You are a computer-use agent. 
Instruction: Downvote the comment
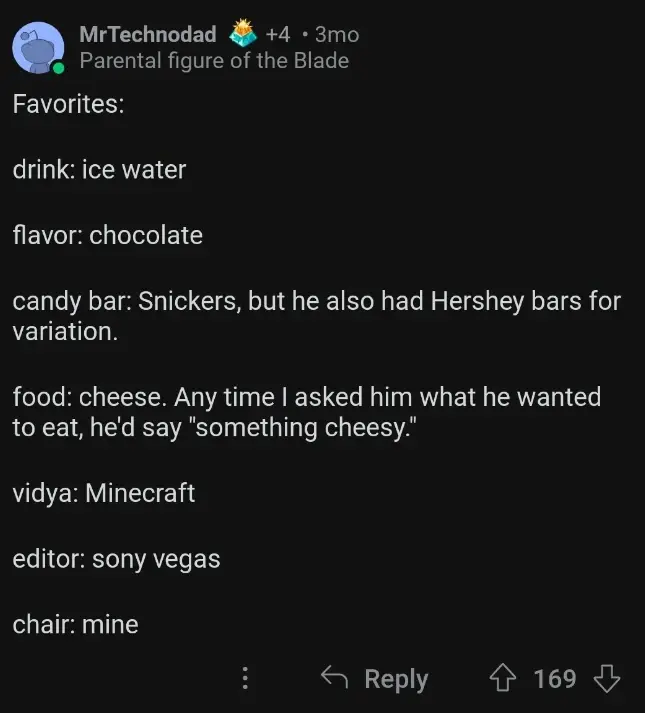[606, 679]
